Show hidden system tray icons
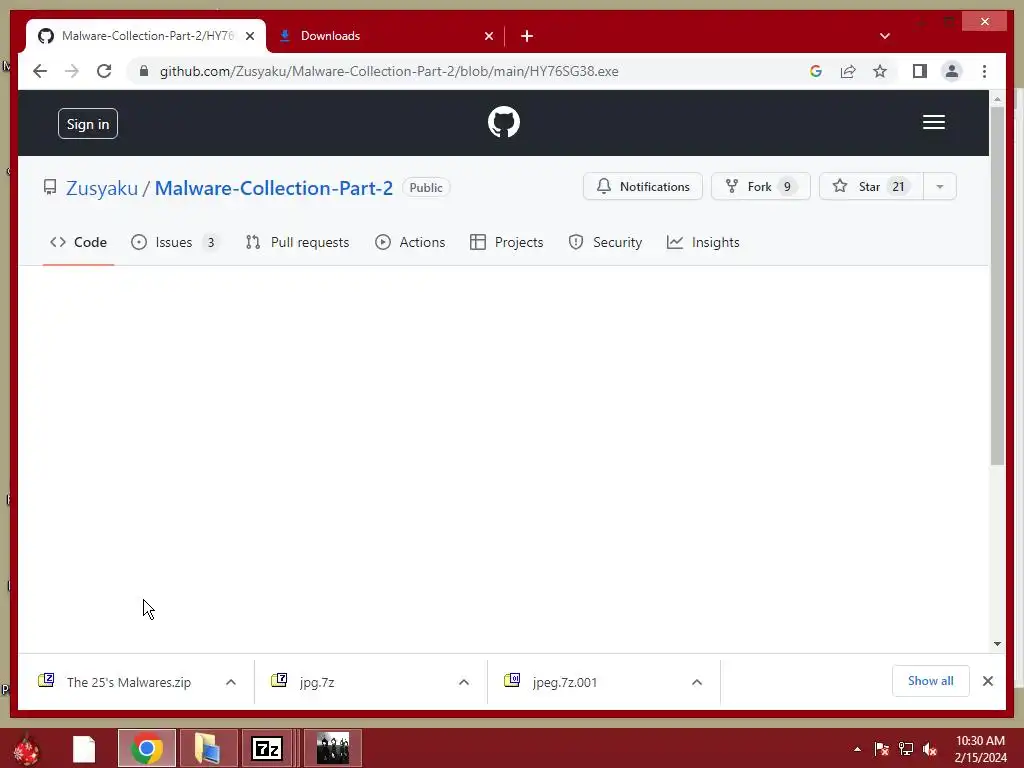1024x768 pixels. coord(857,749)
